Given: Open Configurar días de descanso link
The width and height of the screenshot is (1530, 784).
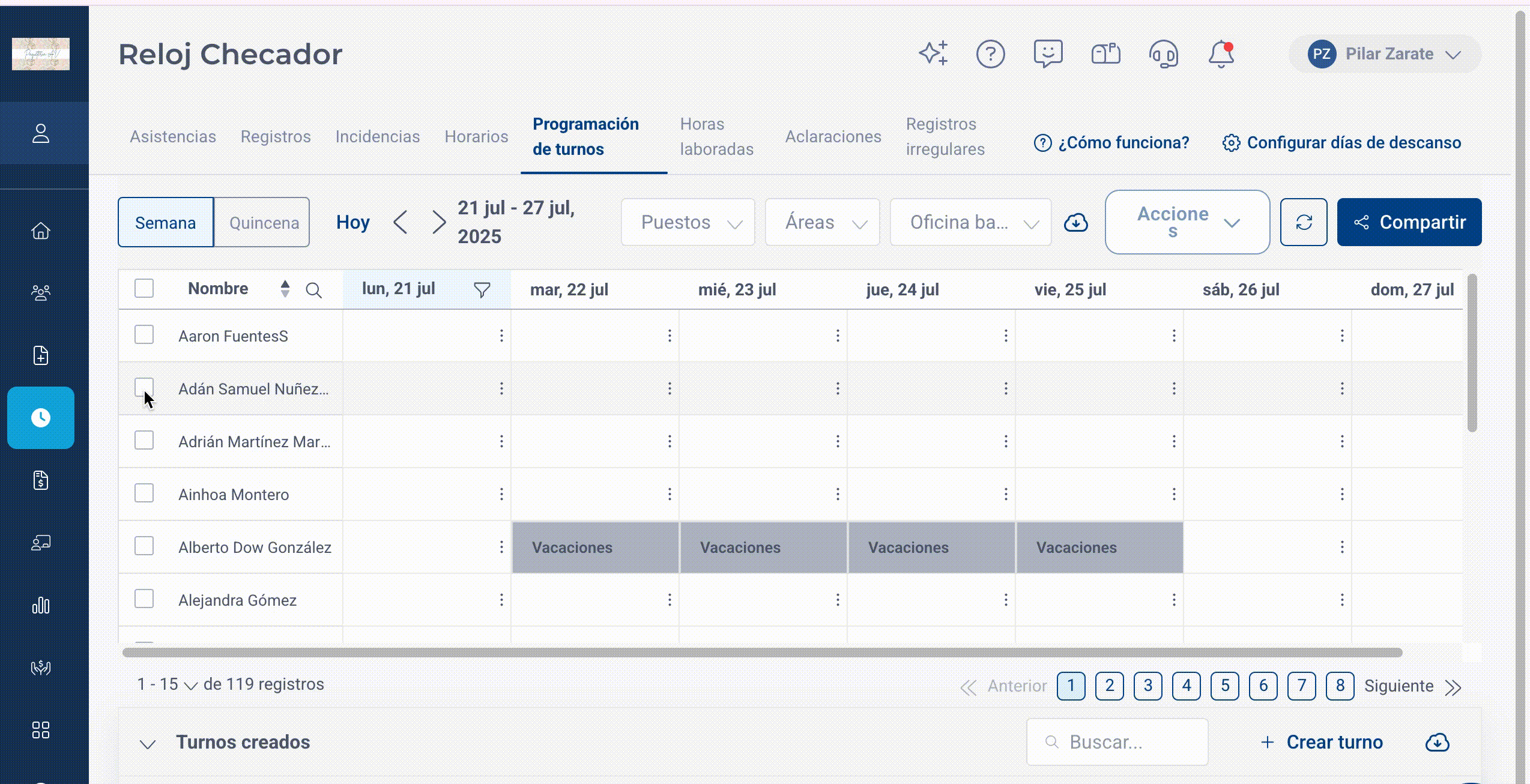Looking at the screenshot, I should 1342,142.
